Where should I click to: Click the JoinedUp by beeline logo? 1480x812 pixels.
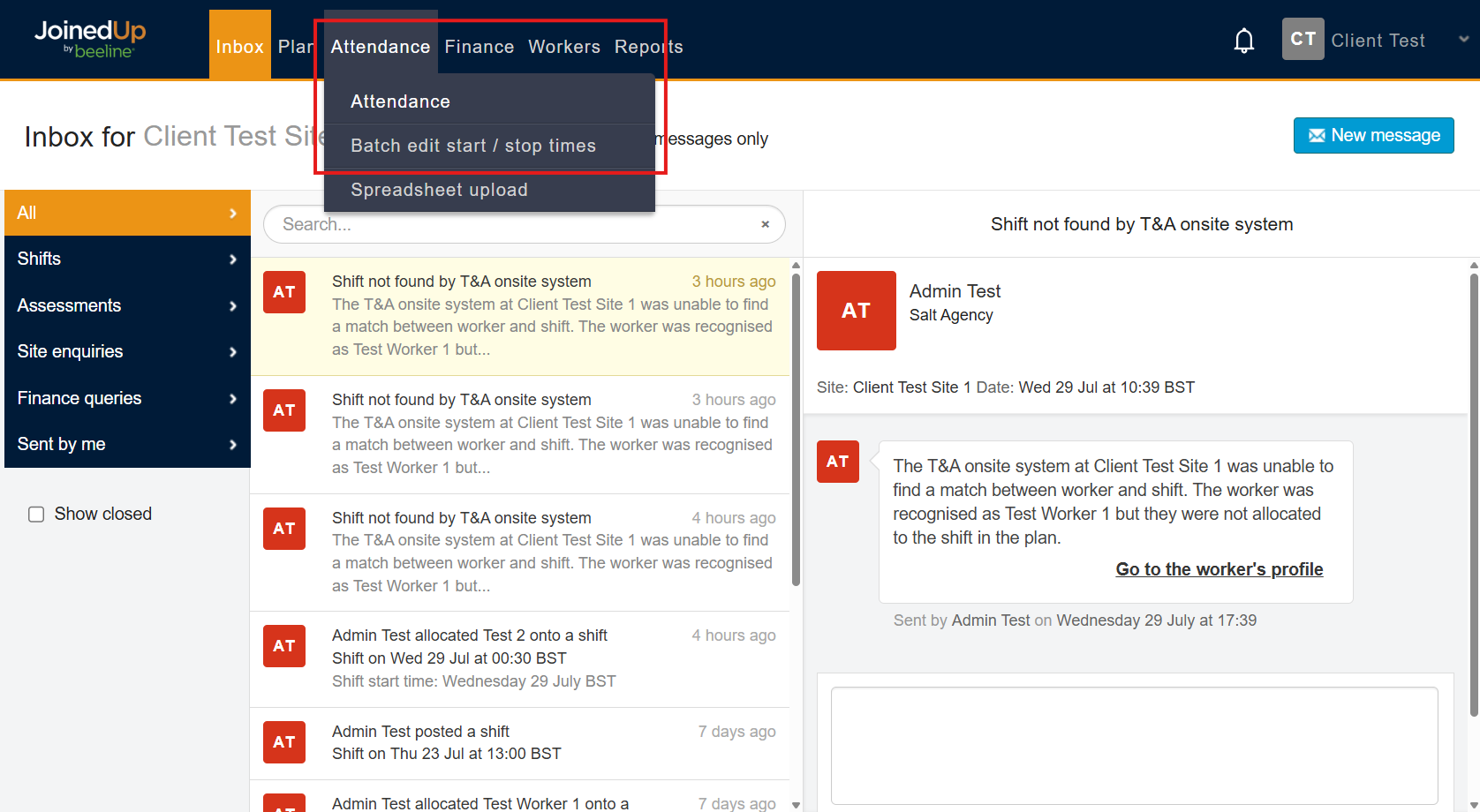pos(90,40)
